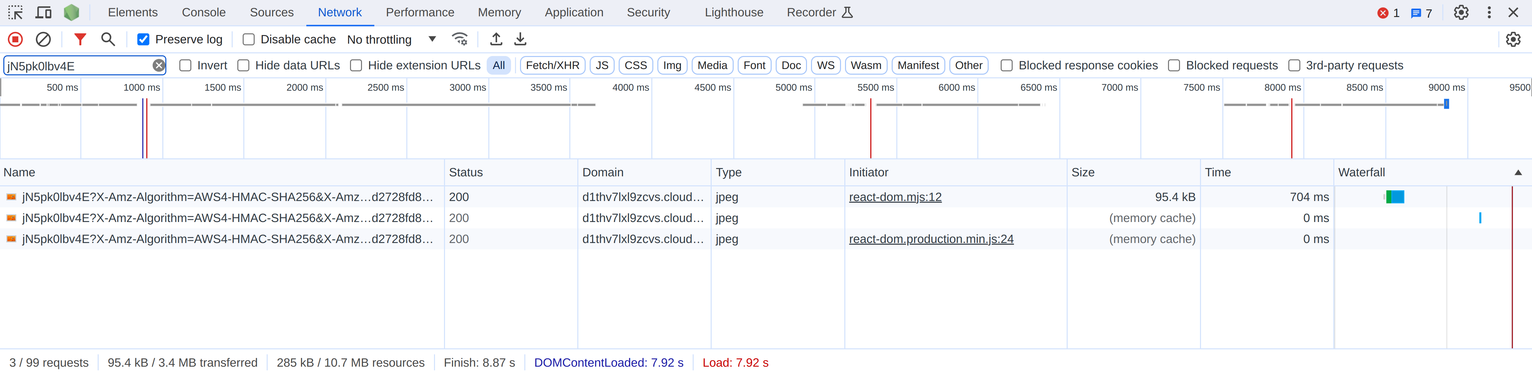This screenshot has height=374, width=1532.
Task: Open the Security tab
Action: [x=648, y=13]
